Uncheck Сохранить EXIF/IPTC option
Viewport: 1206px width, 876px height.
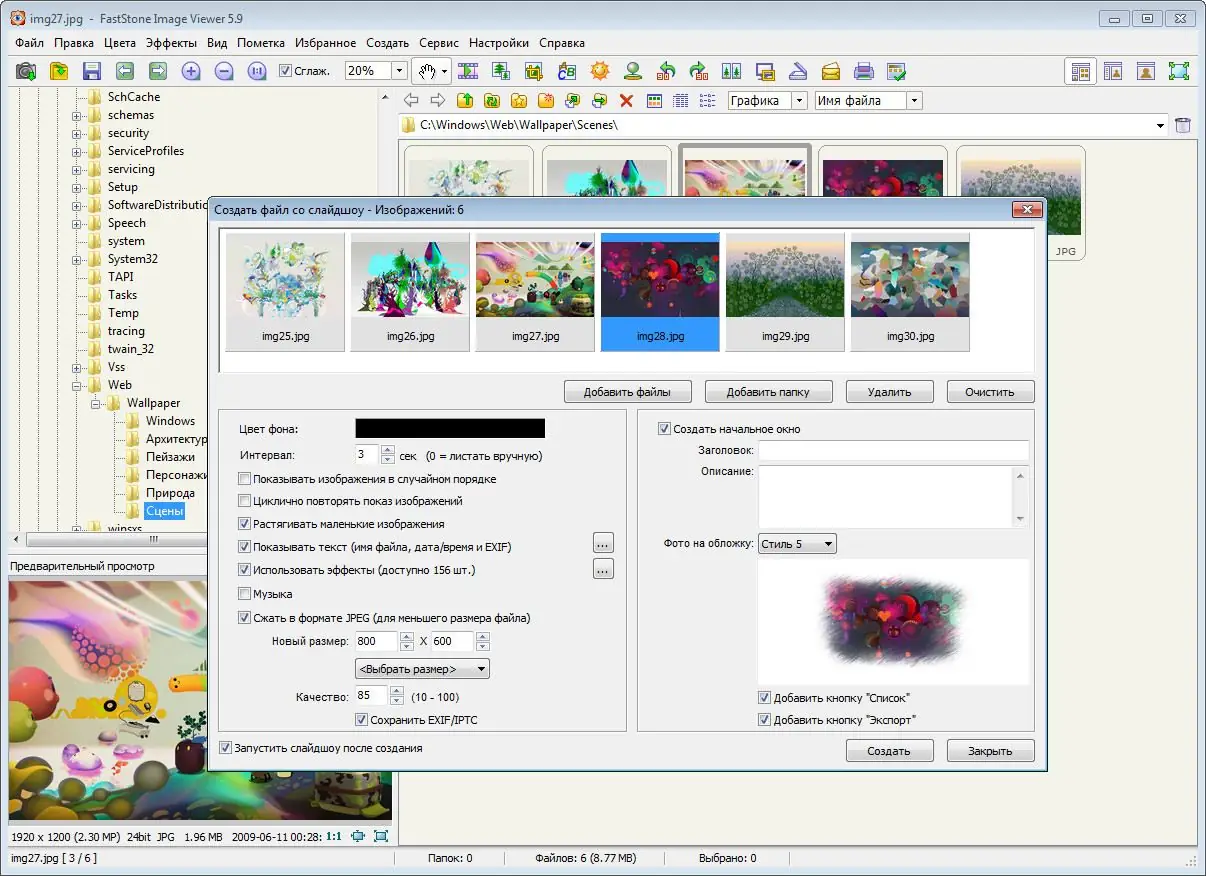pyautogui.click(x=361, y=719)
